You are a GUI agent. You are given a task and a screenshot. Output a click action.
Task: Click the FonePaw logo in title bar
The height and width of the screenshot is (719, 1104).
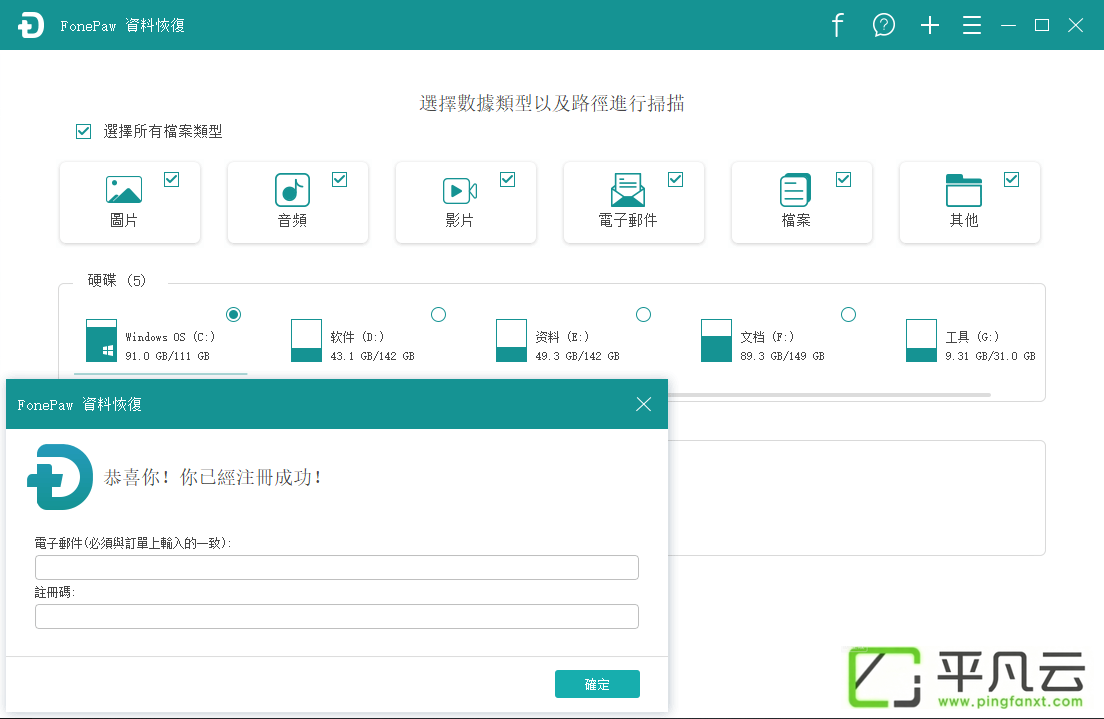pyautogui.click(x=31, y=25)
